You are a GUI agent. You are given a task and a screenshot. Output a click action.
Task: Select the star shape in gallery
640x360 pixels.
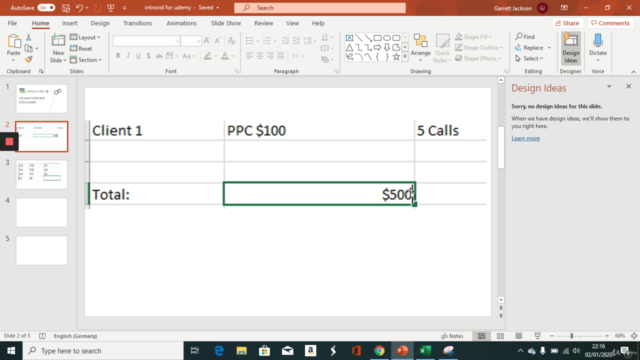tap(396, 57)
